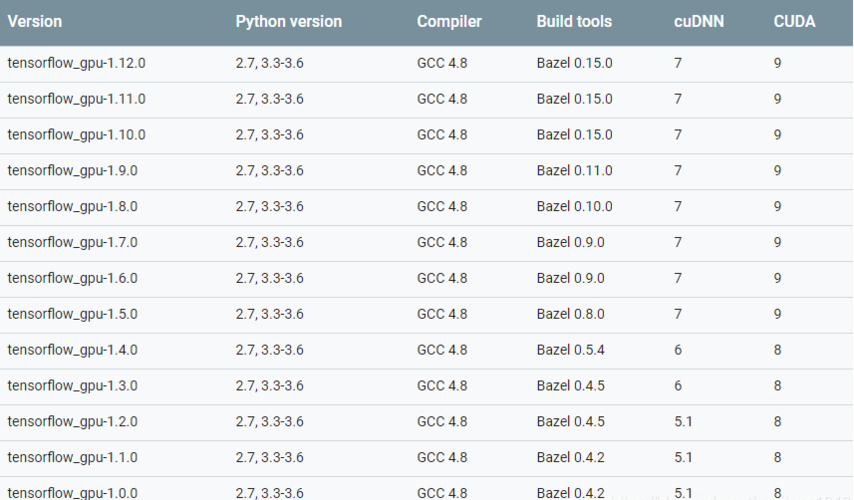
Task: Select the tensorflow_gpu-1.0.0 cell
Action: tap(72, 493)
